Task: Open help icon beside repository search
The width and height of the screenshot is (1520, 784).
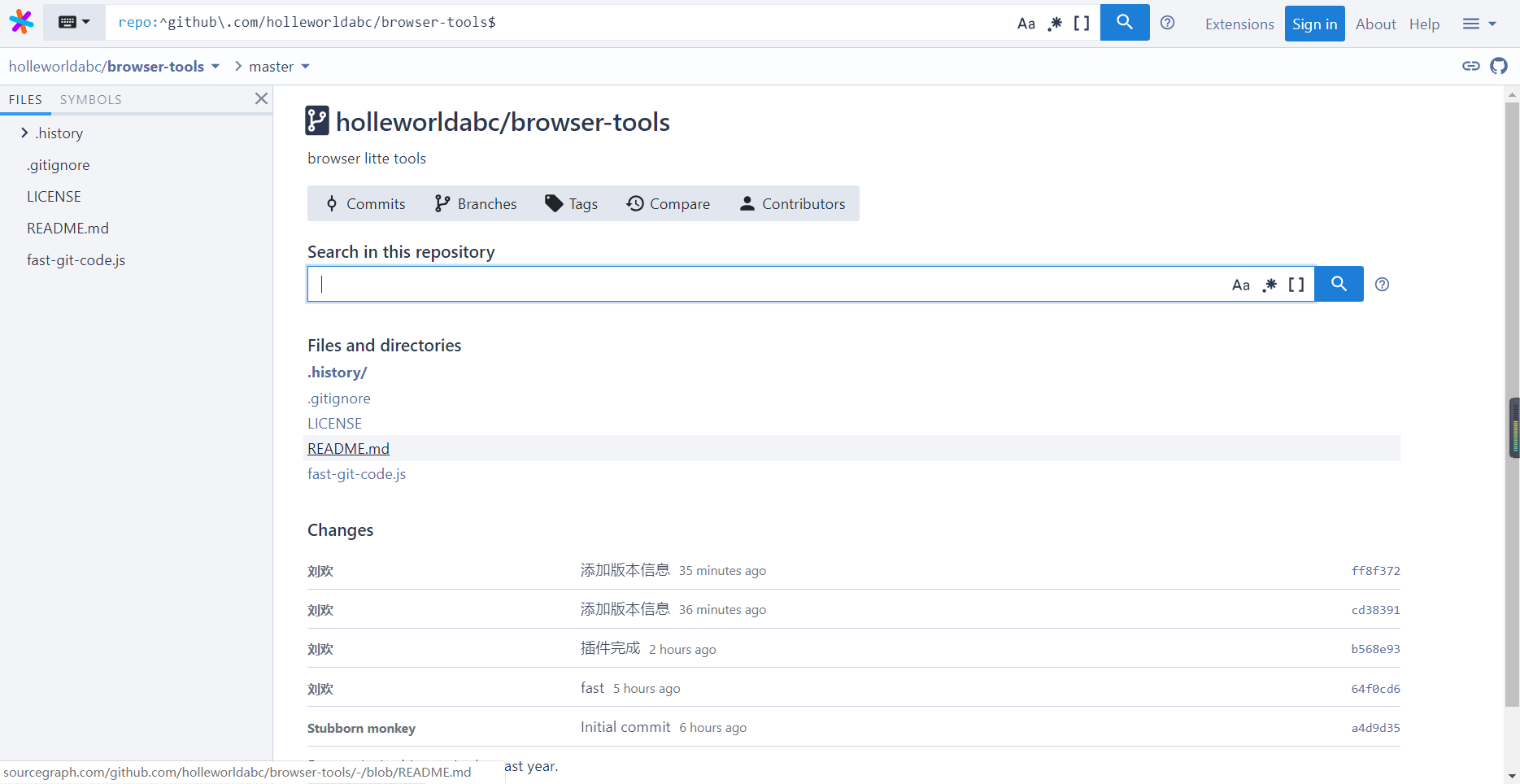Action: 1382,285
